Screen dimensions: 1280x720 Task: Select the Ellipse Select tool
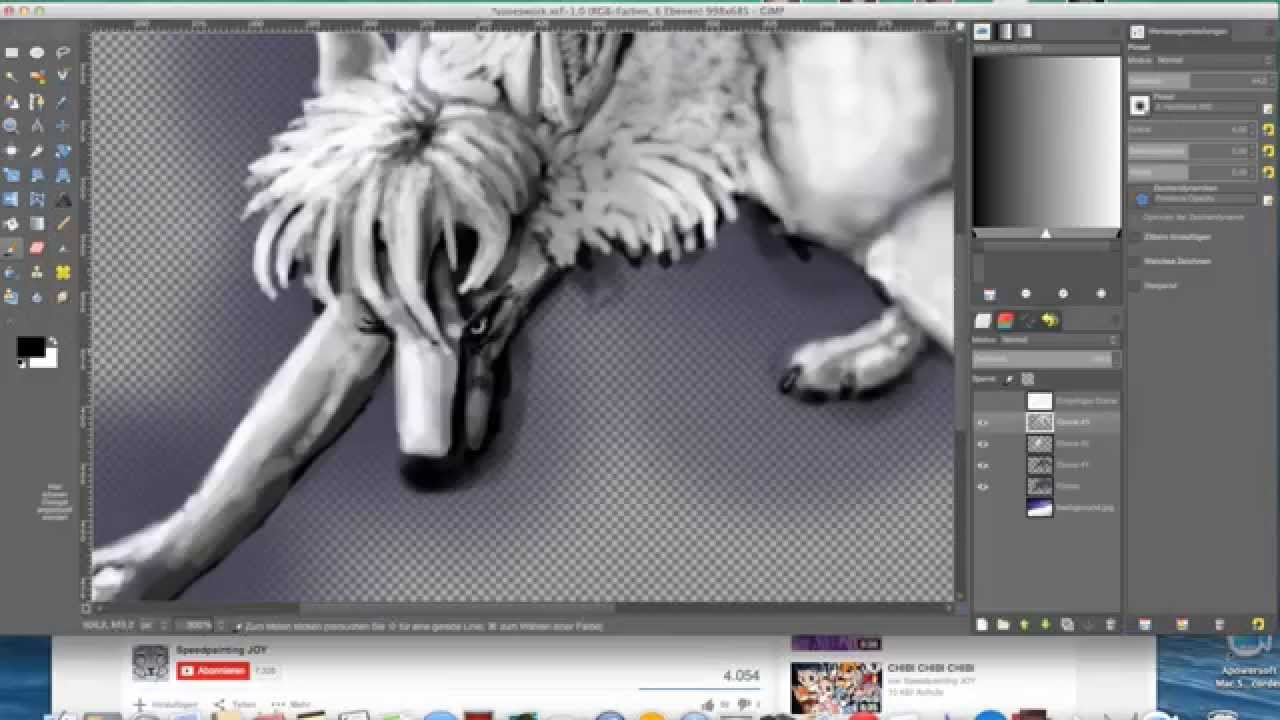click(37, 53)
